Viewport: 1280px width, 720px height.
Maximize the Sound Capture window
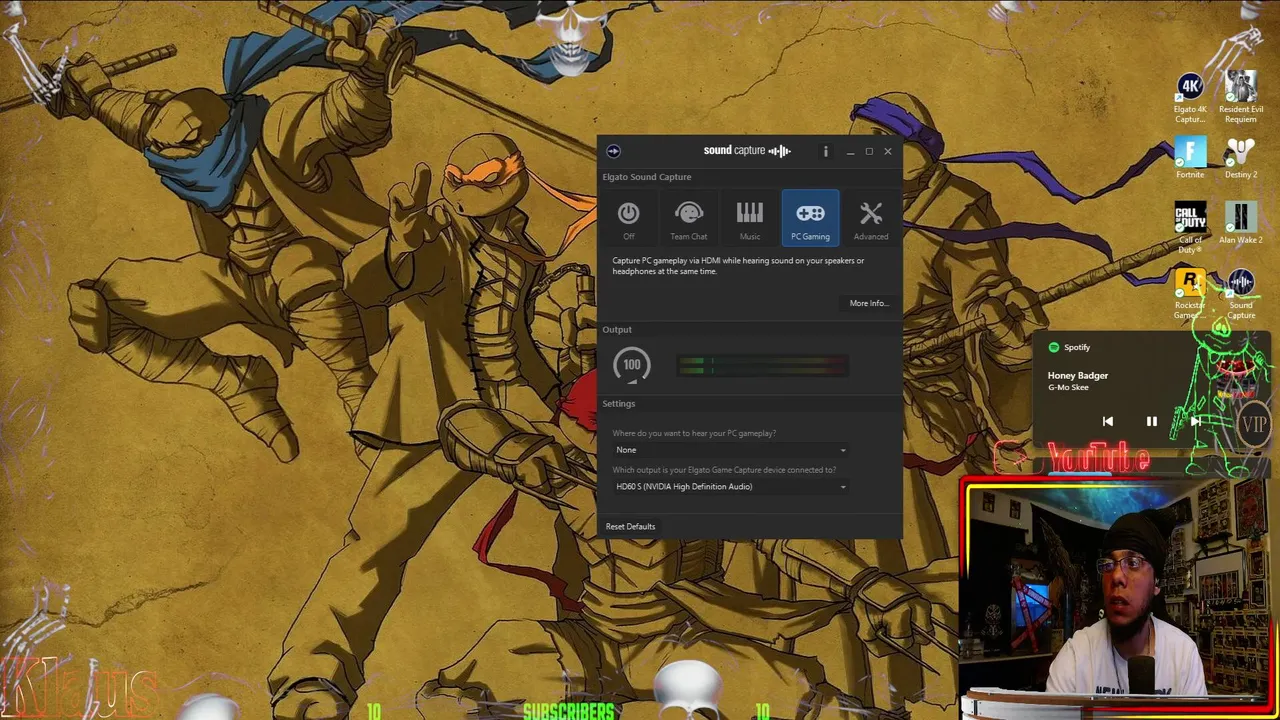point(869,151)
